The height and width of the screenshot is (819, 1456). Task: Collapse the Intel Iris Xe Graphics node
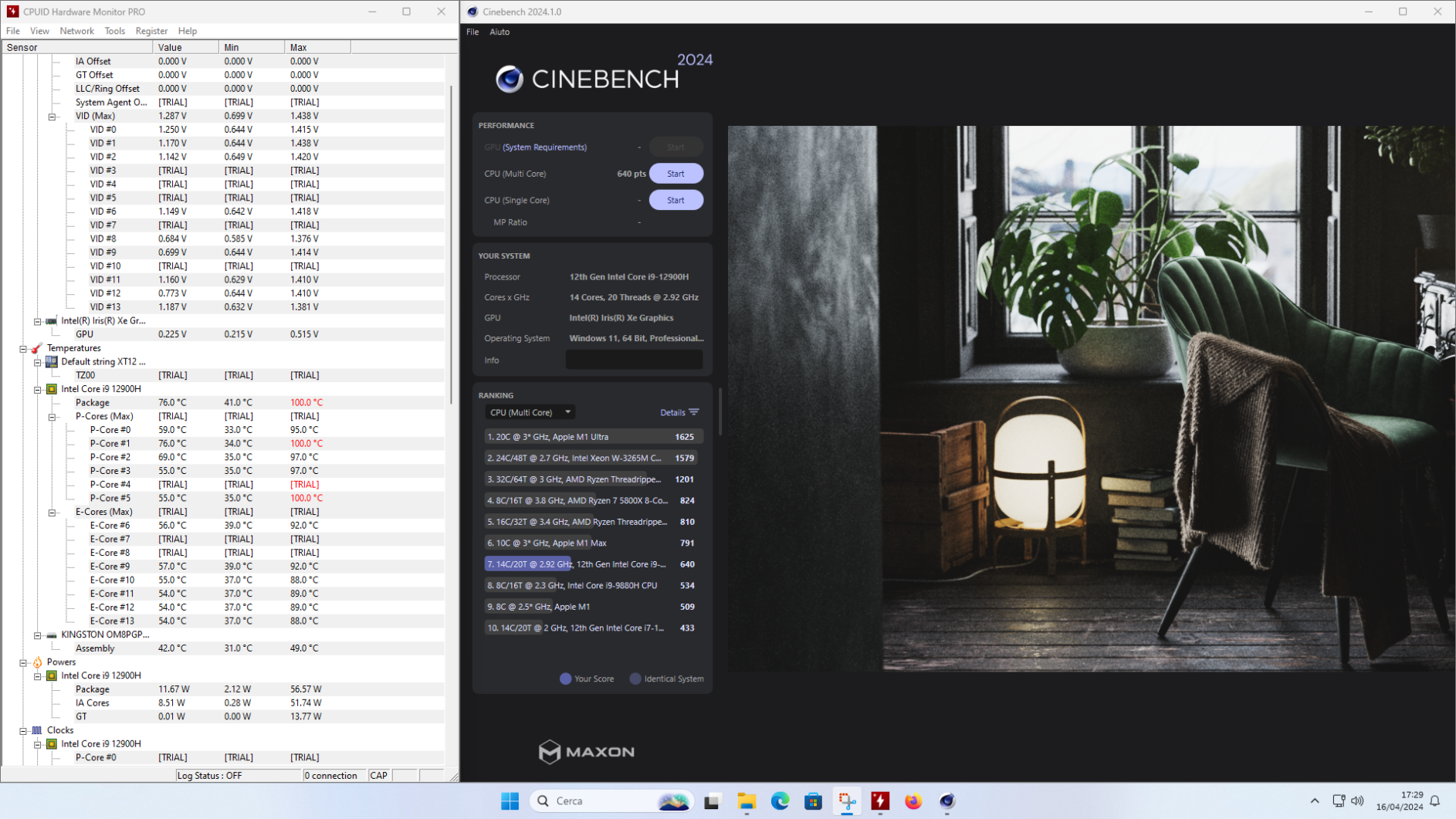[37, 321]
